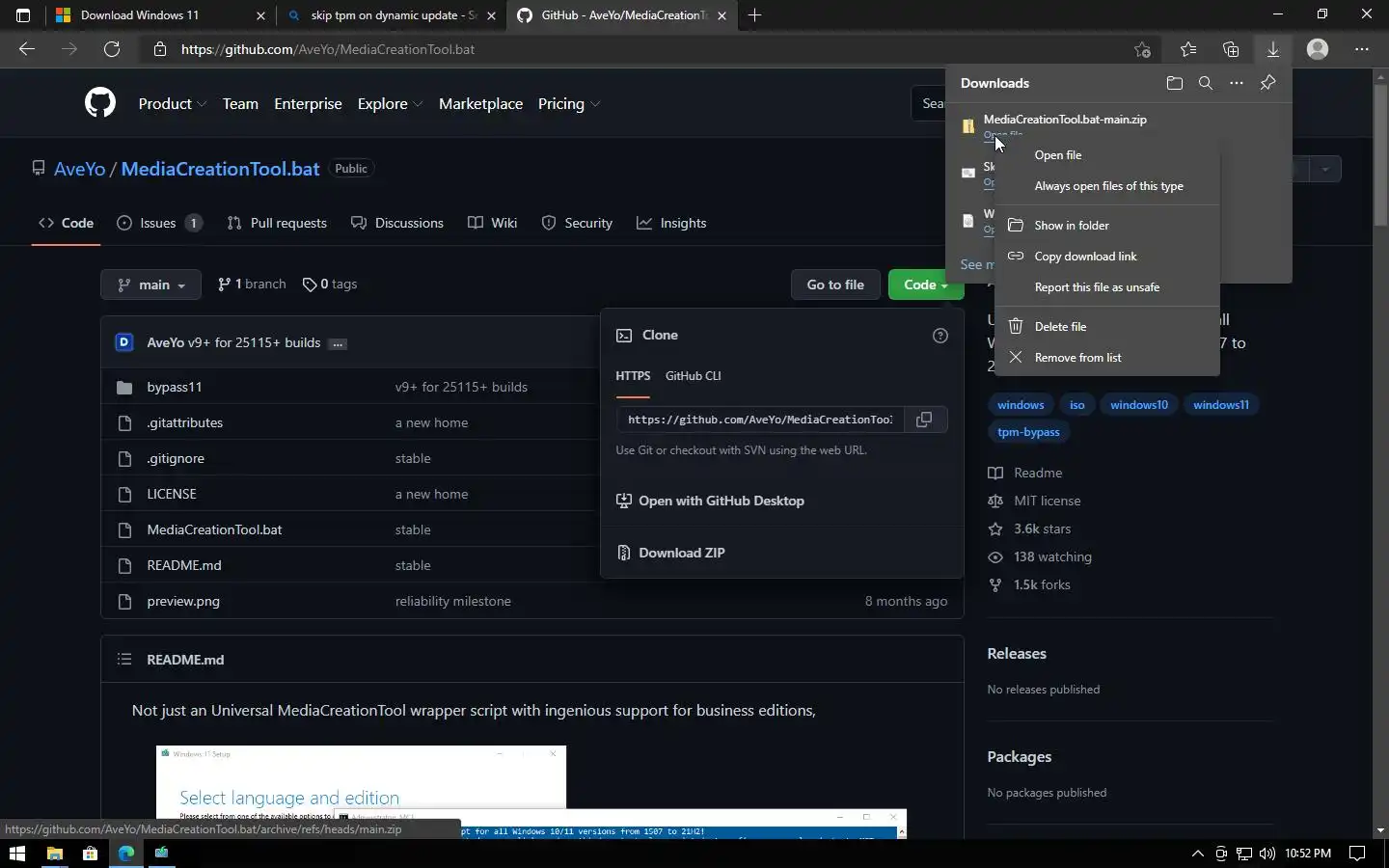This screenshot has height=868, width=1389.
Task: Expand the Explore menu
Action: pos(390,104)
